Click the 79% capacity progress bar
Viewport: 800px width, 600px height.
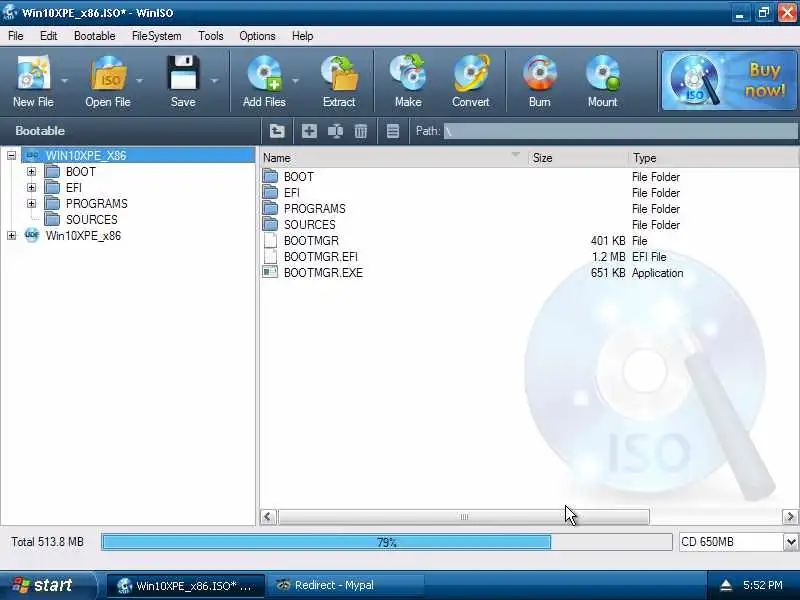[386, 542]
